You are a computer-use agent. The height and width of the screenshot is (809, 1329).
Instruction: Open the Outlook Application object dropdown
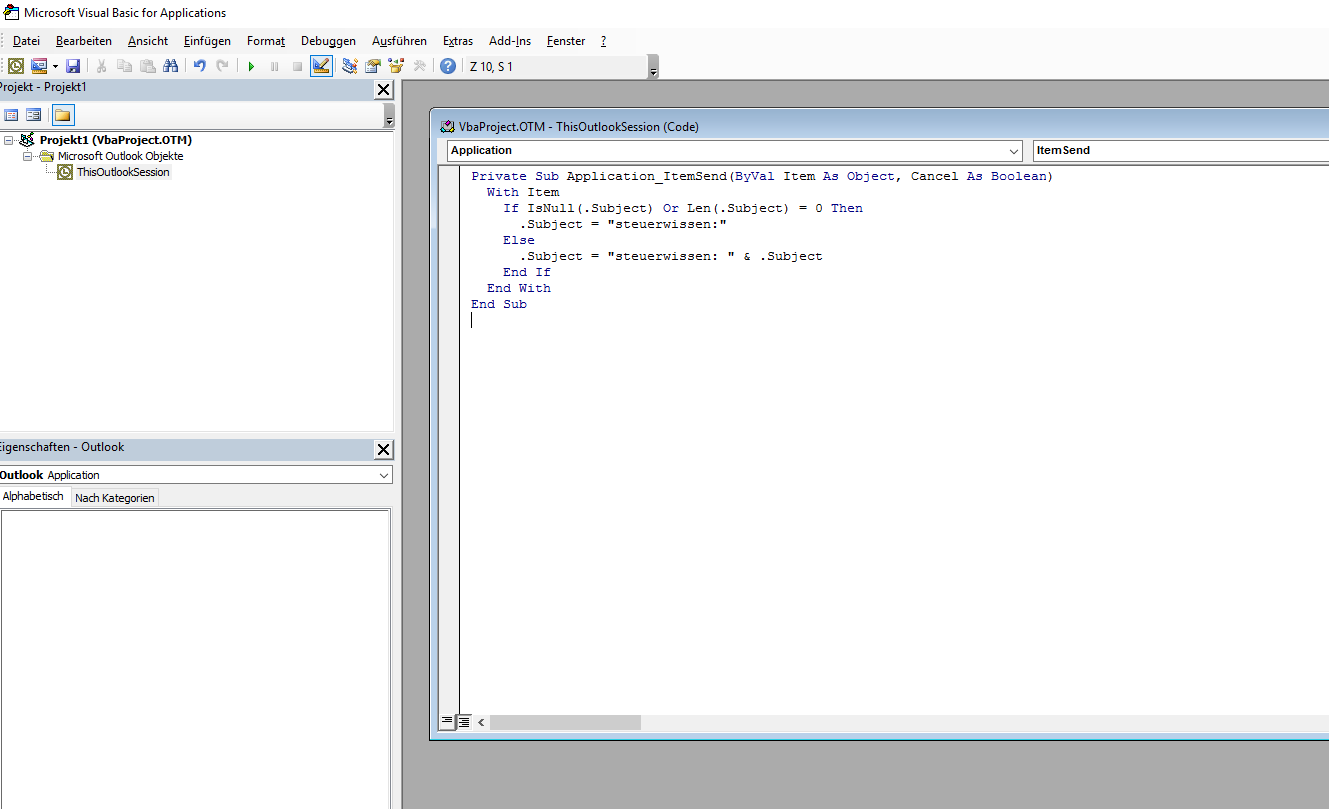384,475
